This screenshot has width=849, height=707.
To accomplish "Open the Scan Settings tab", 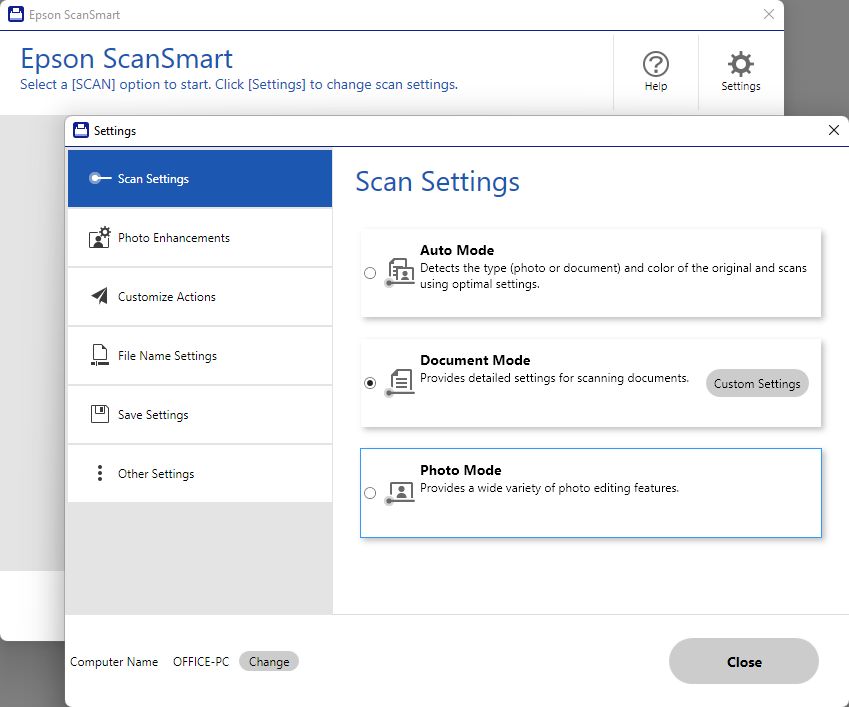I will 200,178.
